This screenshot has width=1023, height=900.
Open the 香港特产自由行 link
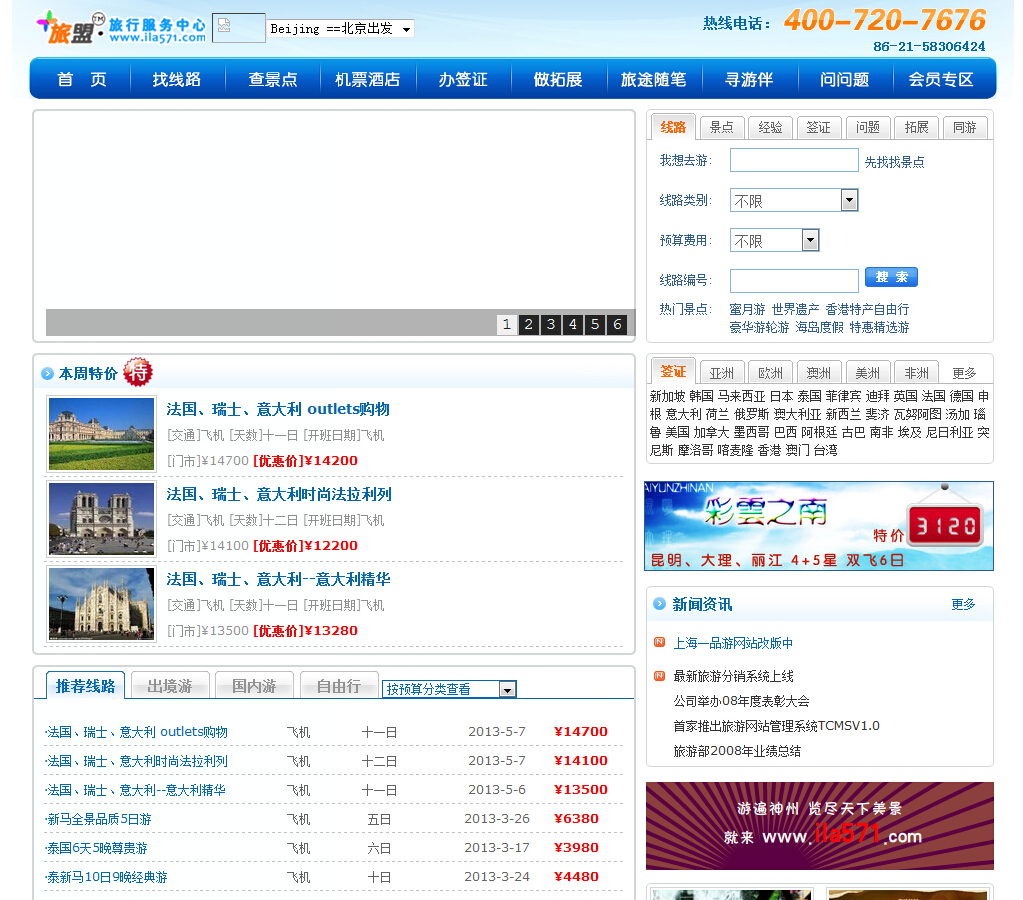point(867,309)
